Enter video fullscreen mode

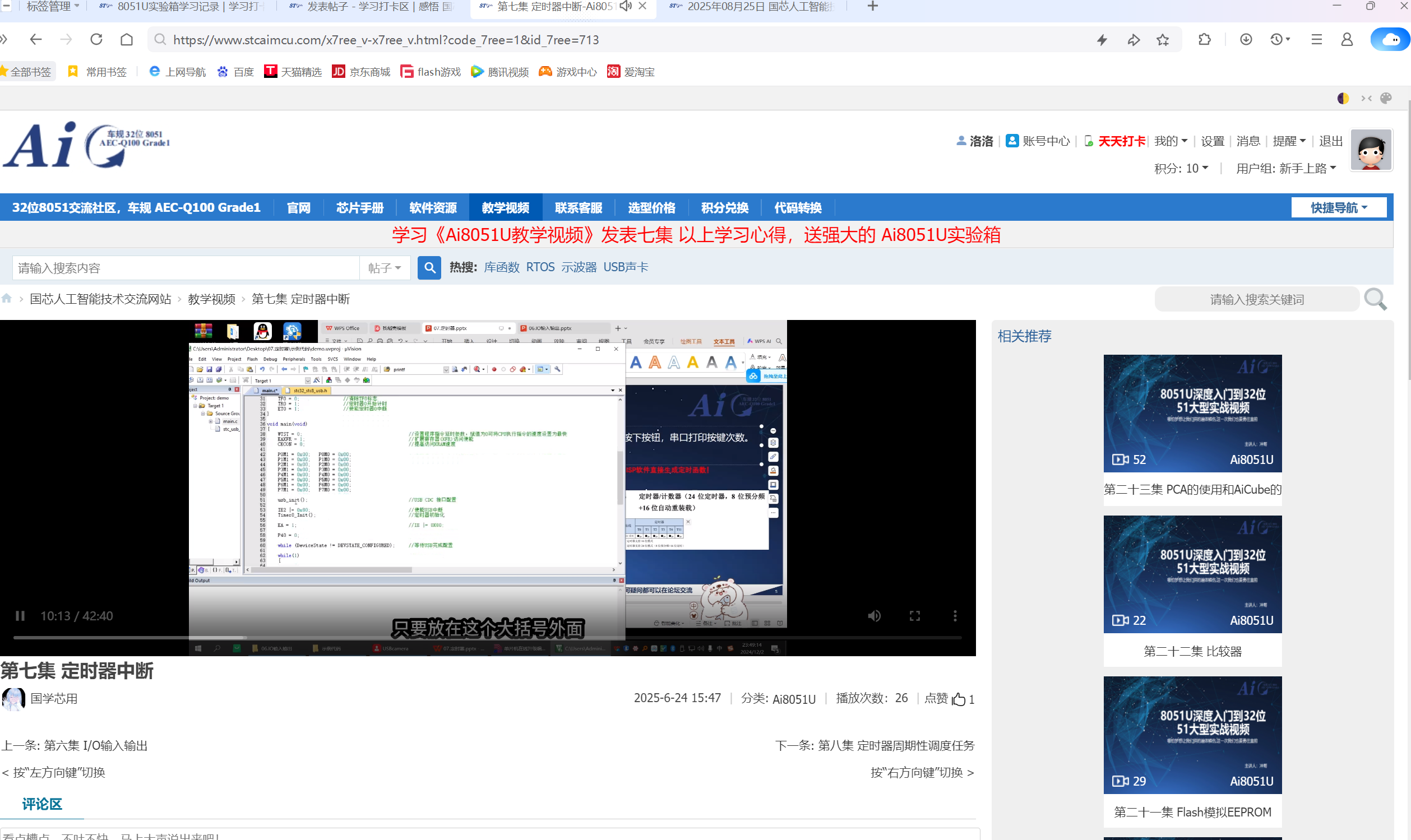coord(914,616)
